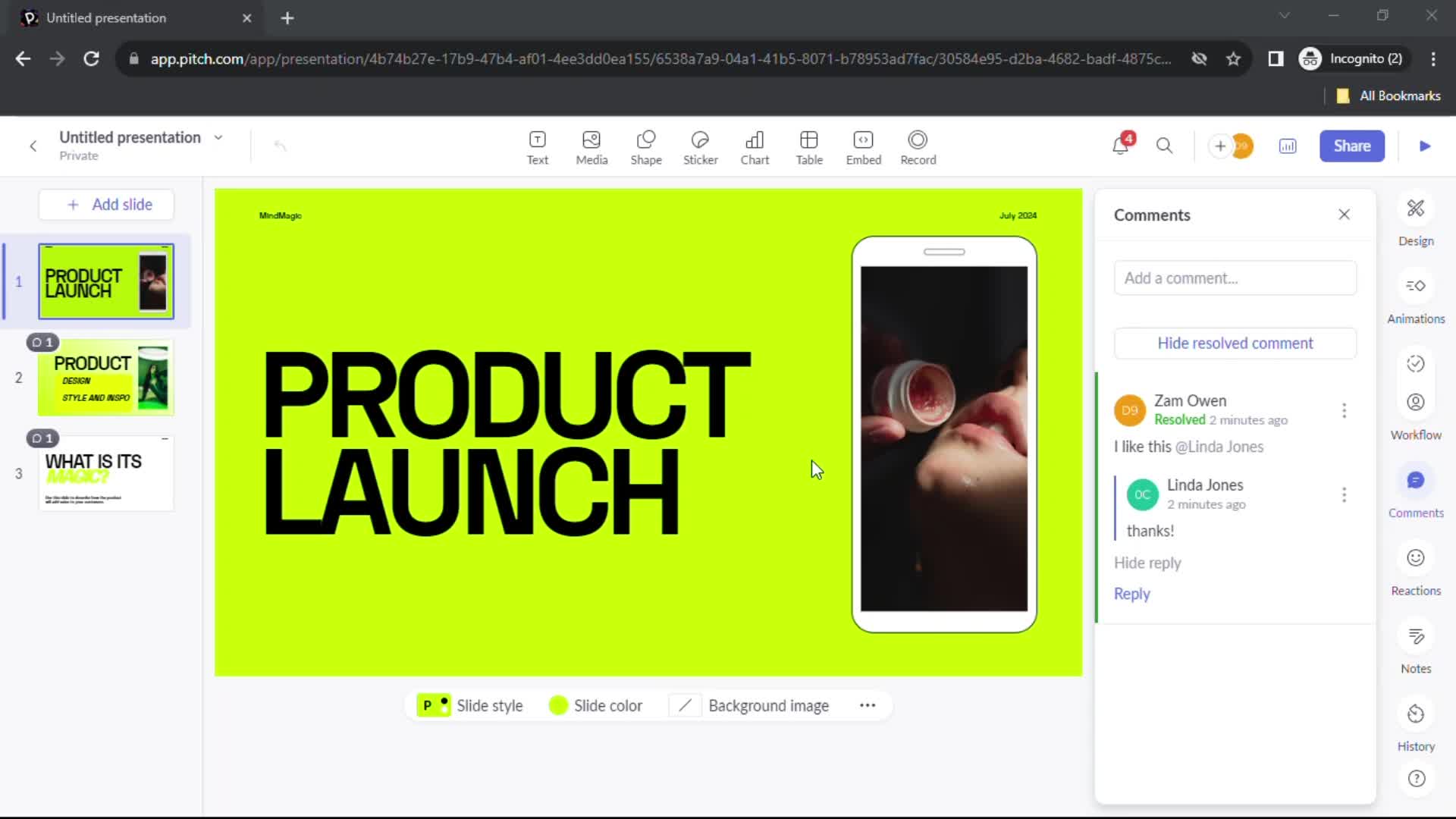Open Slide style dropdown
1456x819 pixels.
(x=470, y=705)
